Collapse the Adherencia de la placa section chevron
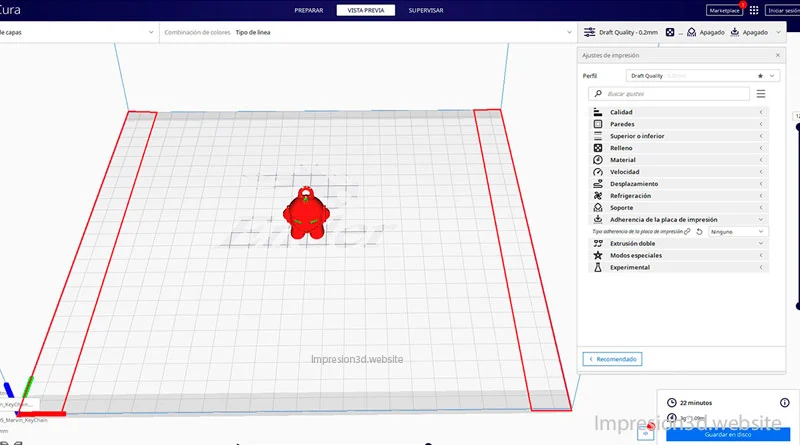Viewport: 800px width, 445px height. [761, 219]
